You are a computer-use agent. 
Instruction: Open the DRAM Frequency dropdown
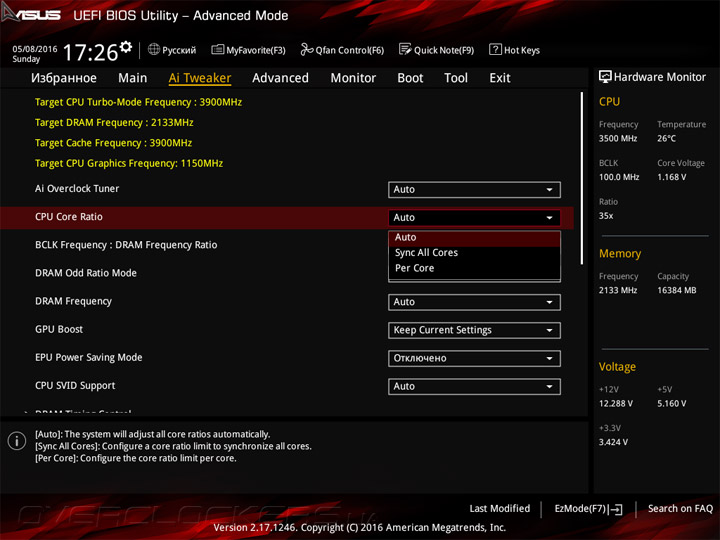tap(474, 302)
